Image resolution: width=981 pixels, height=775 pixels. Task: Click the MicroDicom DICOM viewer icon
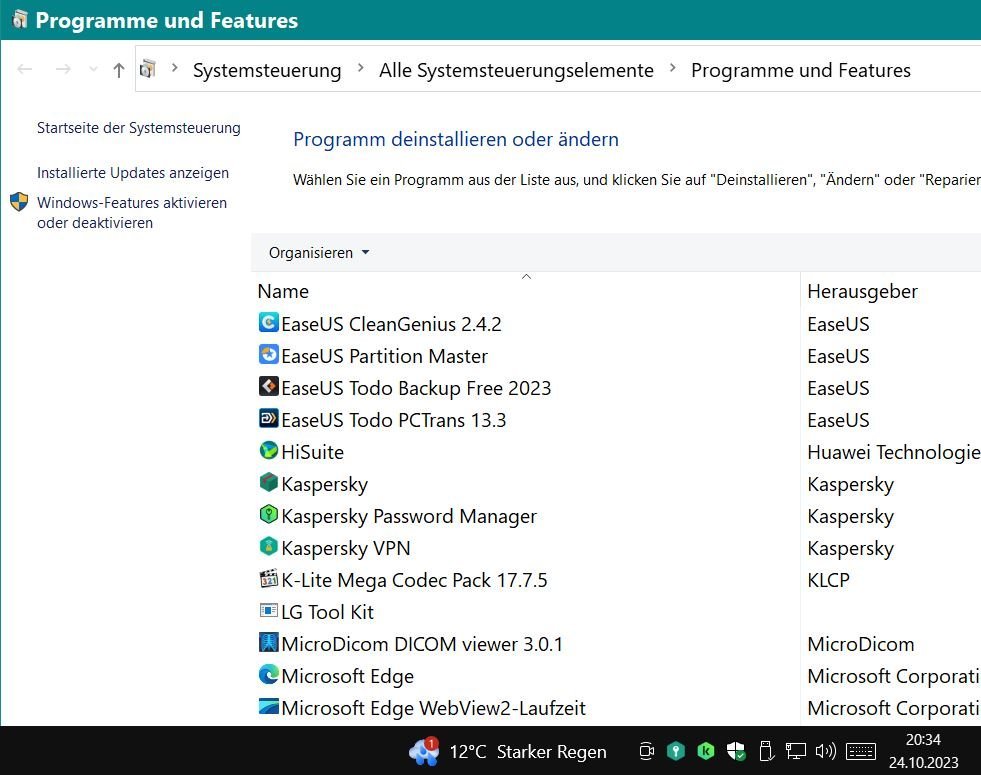click(x=268, y=643)
